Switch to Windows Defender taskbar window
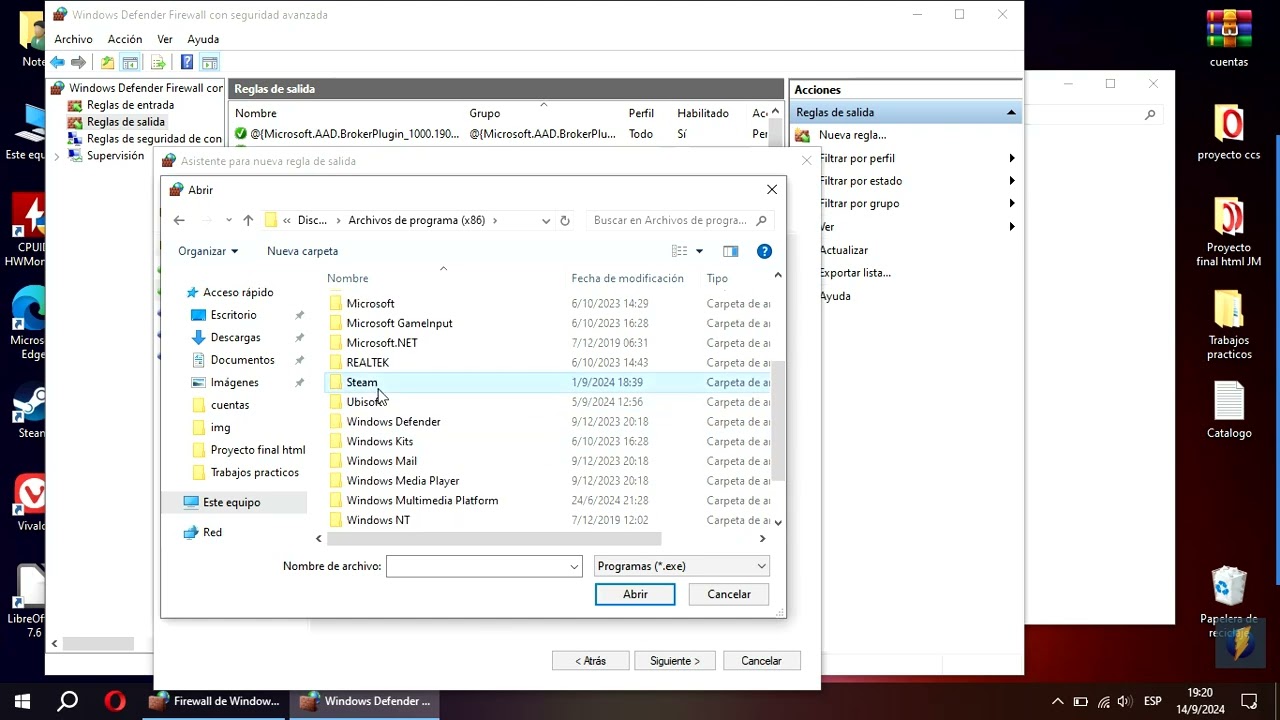 [x=365, y=701]
